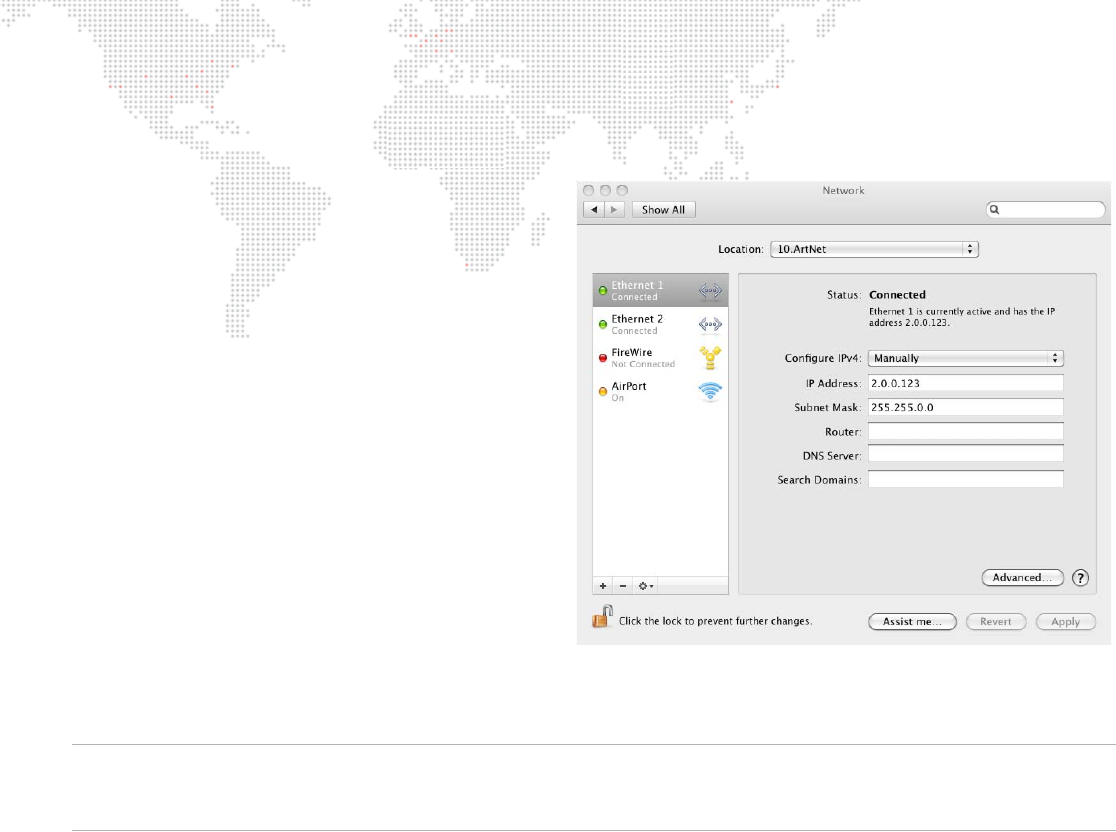The image size is (1116, 832).
Task: Click the FireWire service icon
Action: click(x=709, y=358)
